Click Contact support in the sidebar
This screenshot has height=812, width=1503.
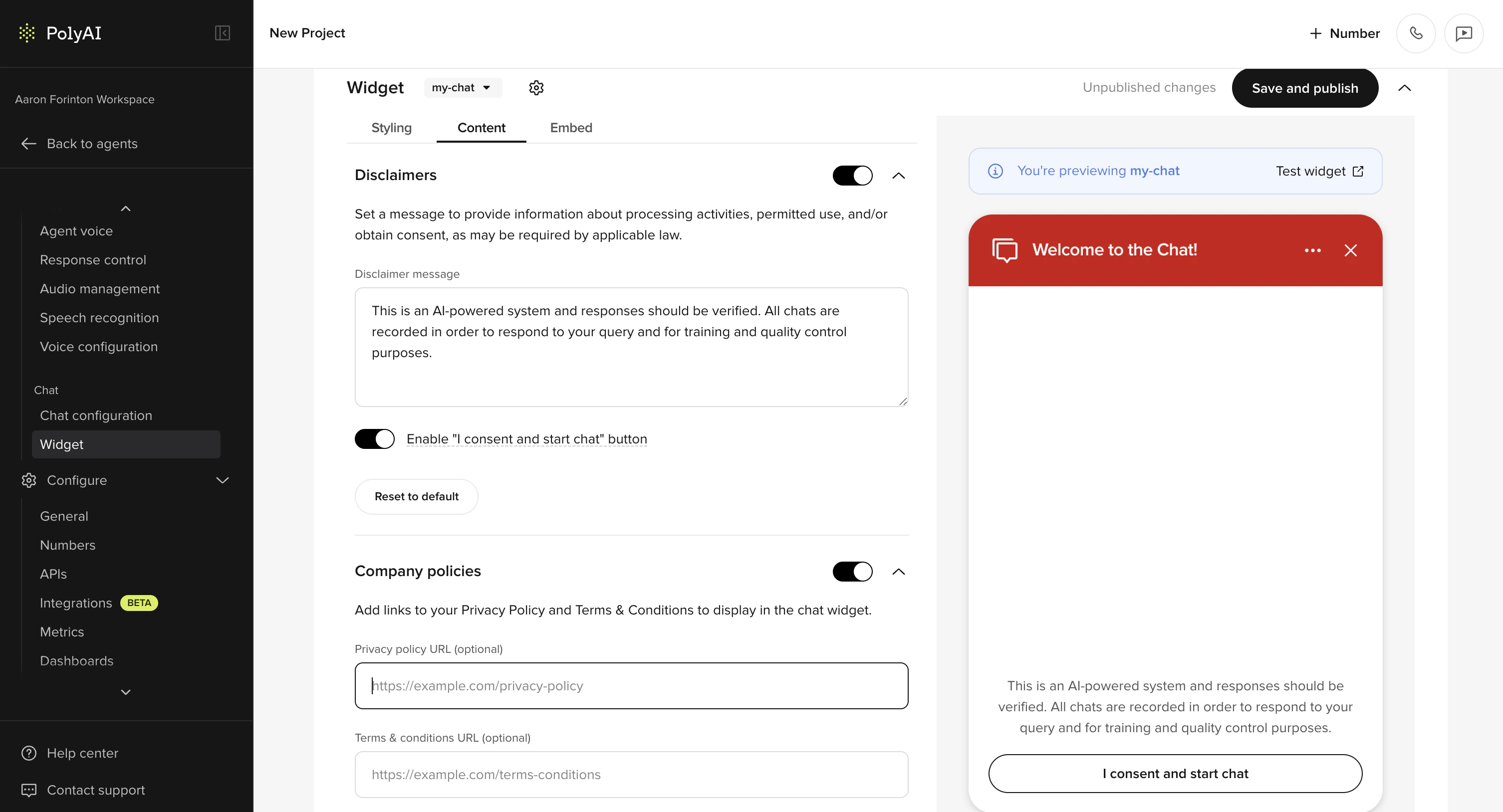click(96, 790)
